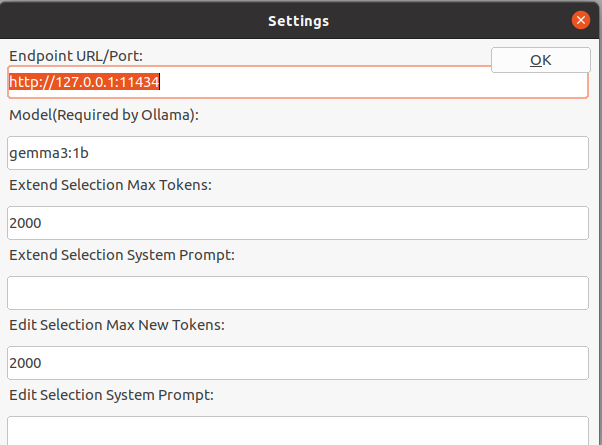Click the Edit Selection Max New Tokens label
Image resolution: width=602 pixels, height=445 pixels.
click(117, 325)
